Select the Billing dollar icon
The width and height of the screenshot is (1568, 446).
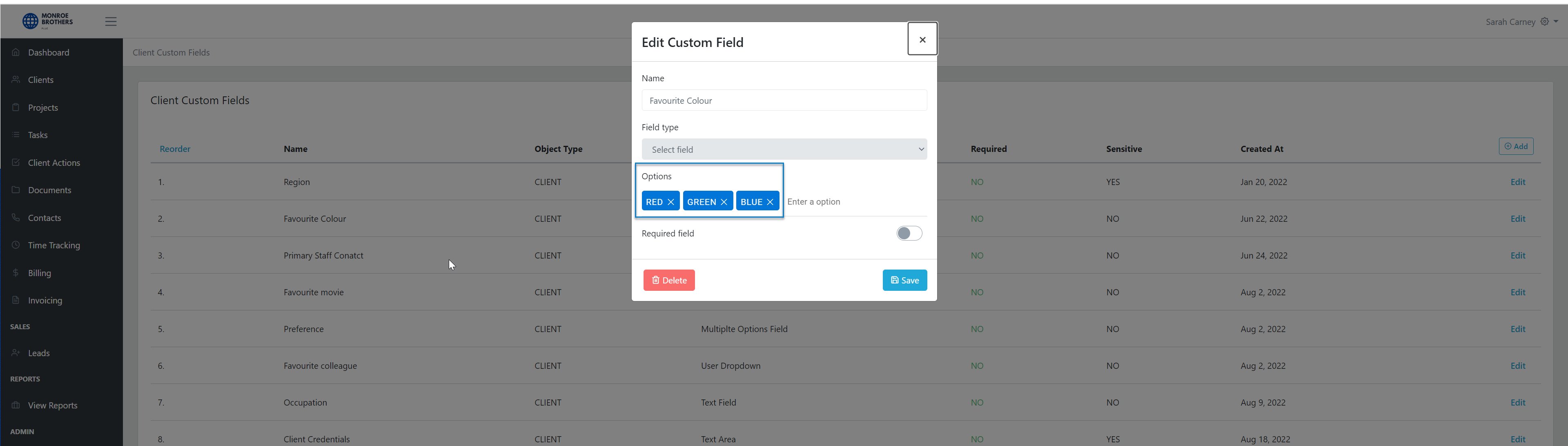[x=16, y=272]
